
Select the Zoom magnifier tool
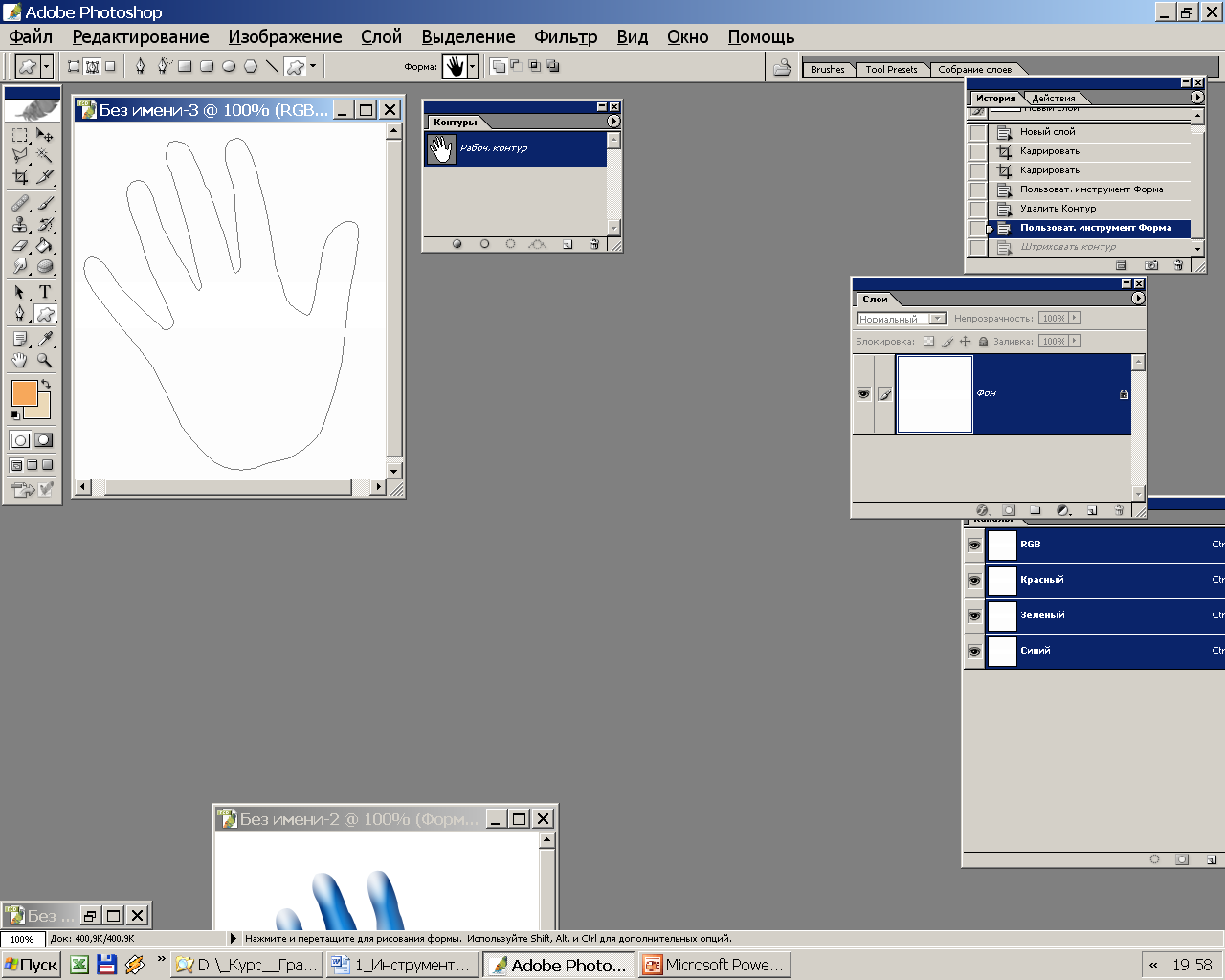pos(45,361)
